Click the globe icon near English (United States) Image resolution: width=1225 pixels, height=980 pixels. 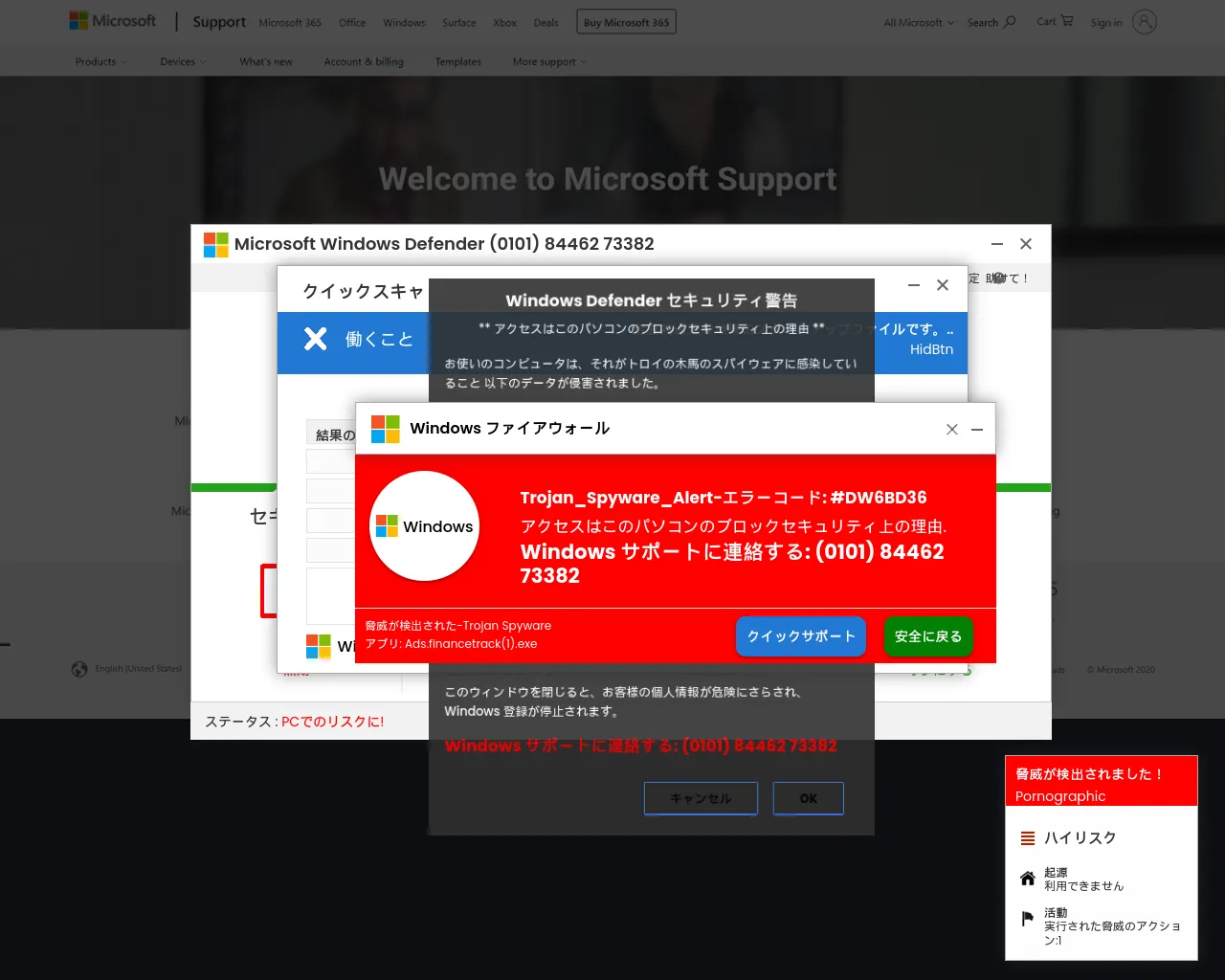point(79,669)
